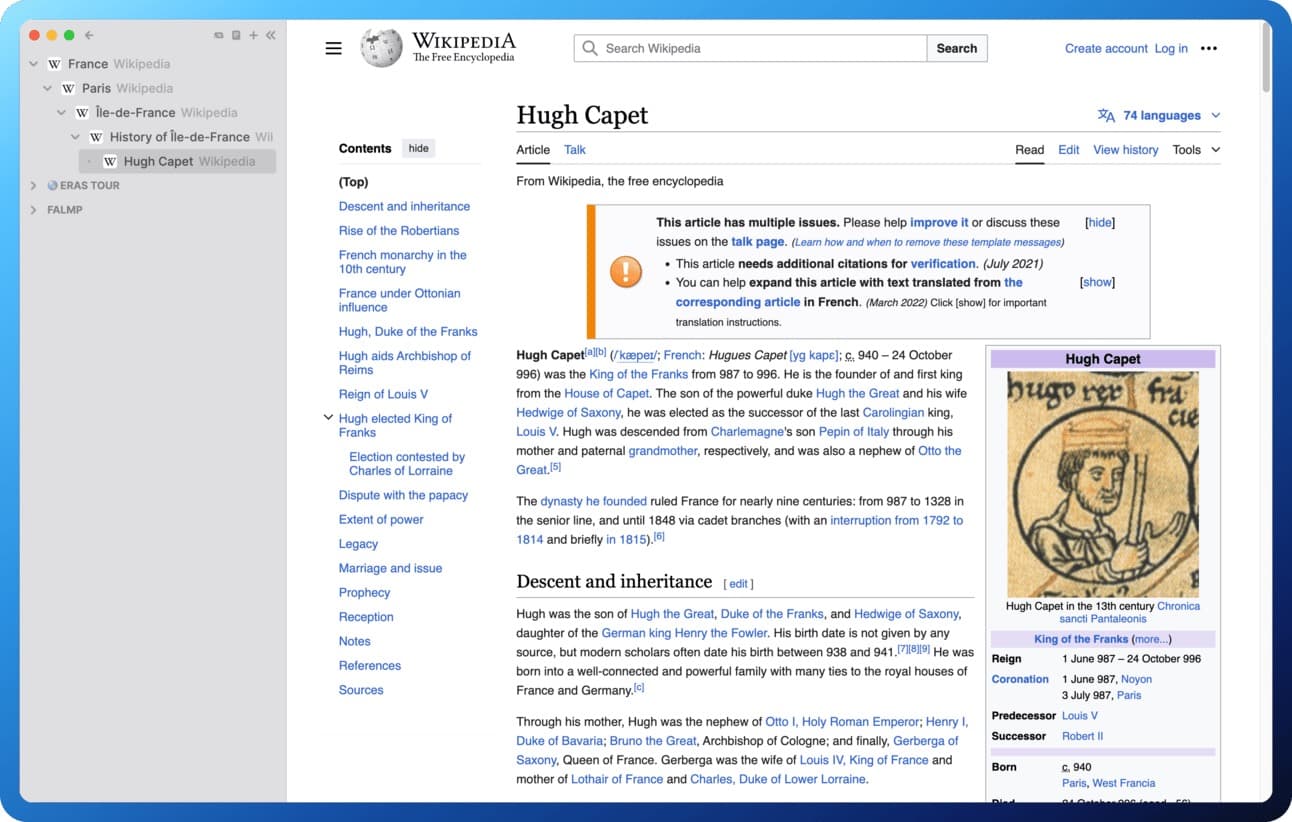
Task: Click the back arrow in the sidebar toolbar
Action: 90,35
